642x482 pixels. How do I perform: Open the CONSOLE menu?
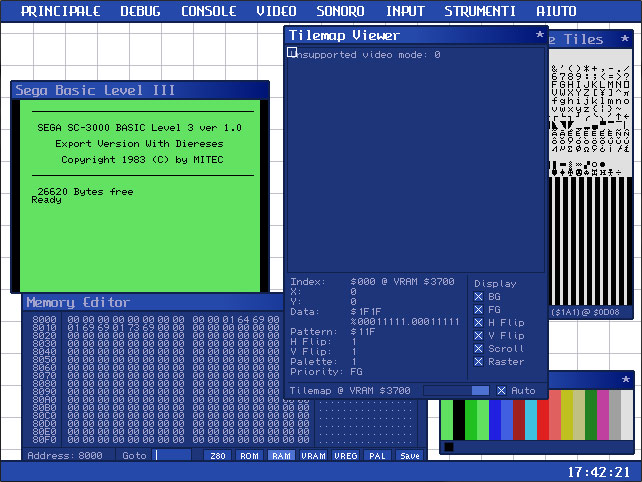coord(208,11)
